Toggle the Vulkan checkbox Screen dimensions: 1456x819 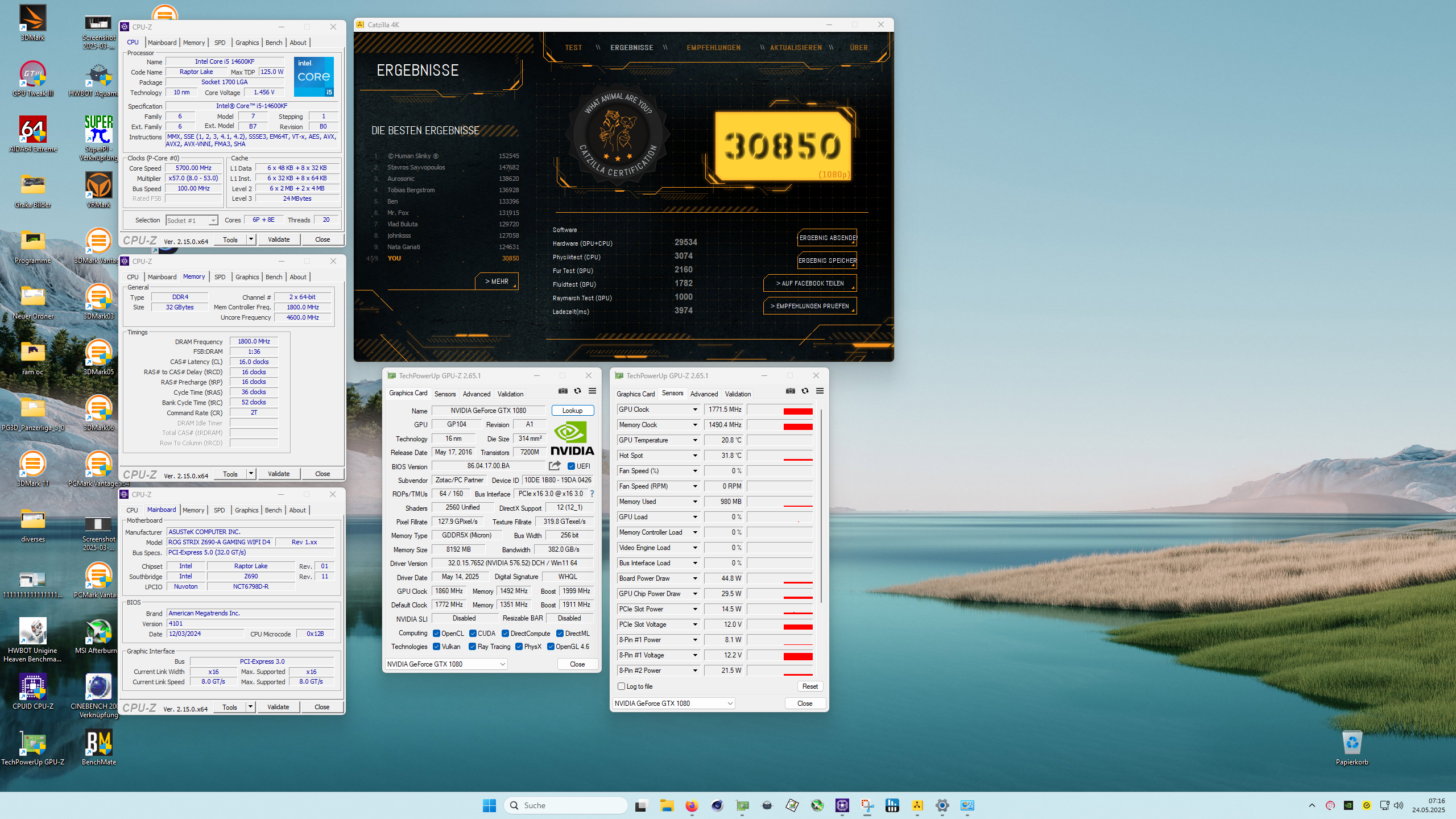coord(436,647)
